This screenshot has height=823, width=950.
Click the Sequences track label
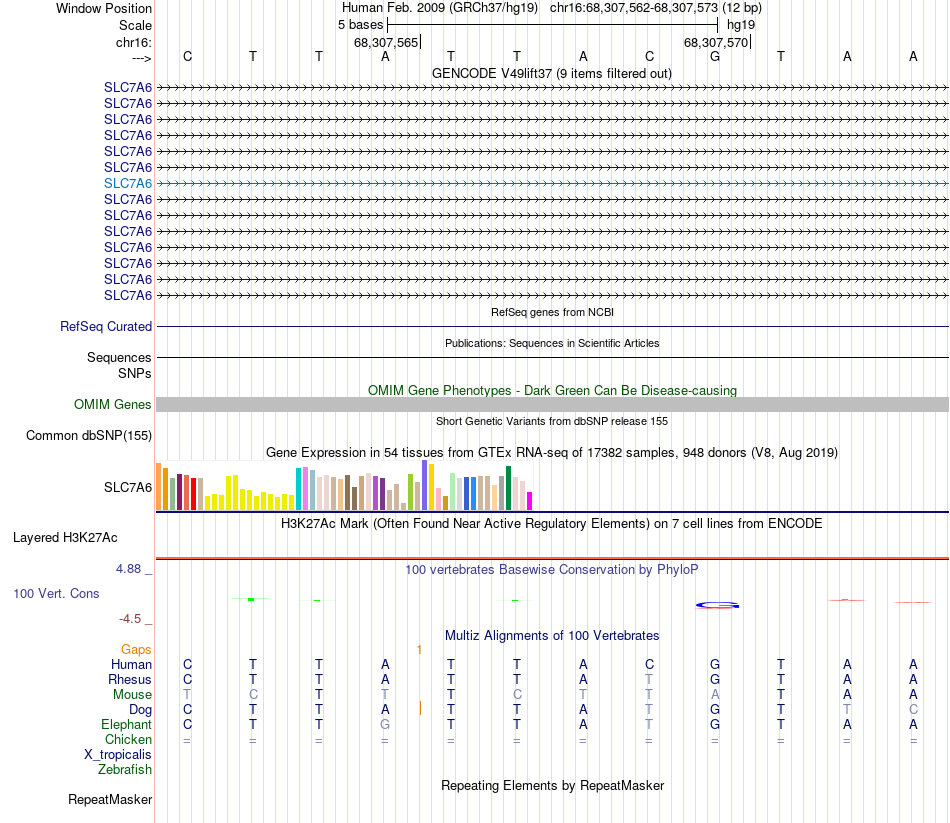(119, 358)
